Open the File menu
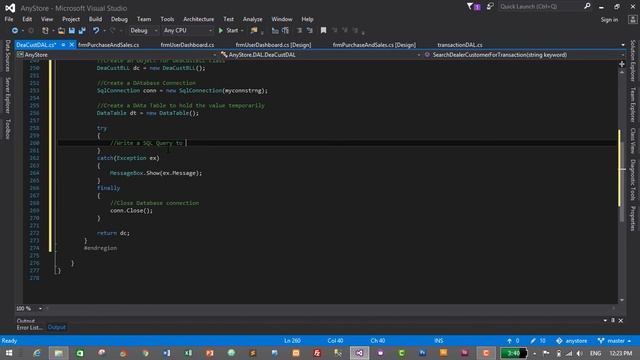Screen dimensions: 640x360 tap(9, 19)
